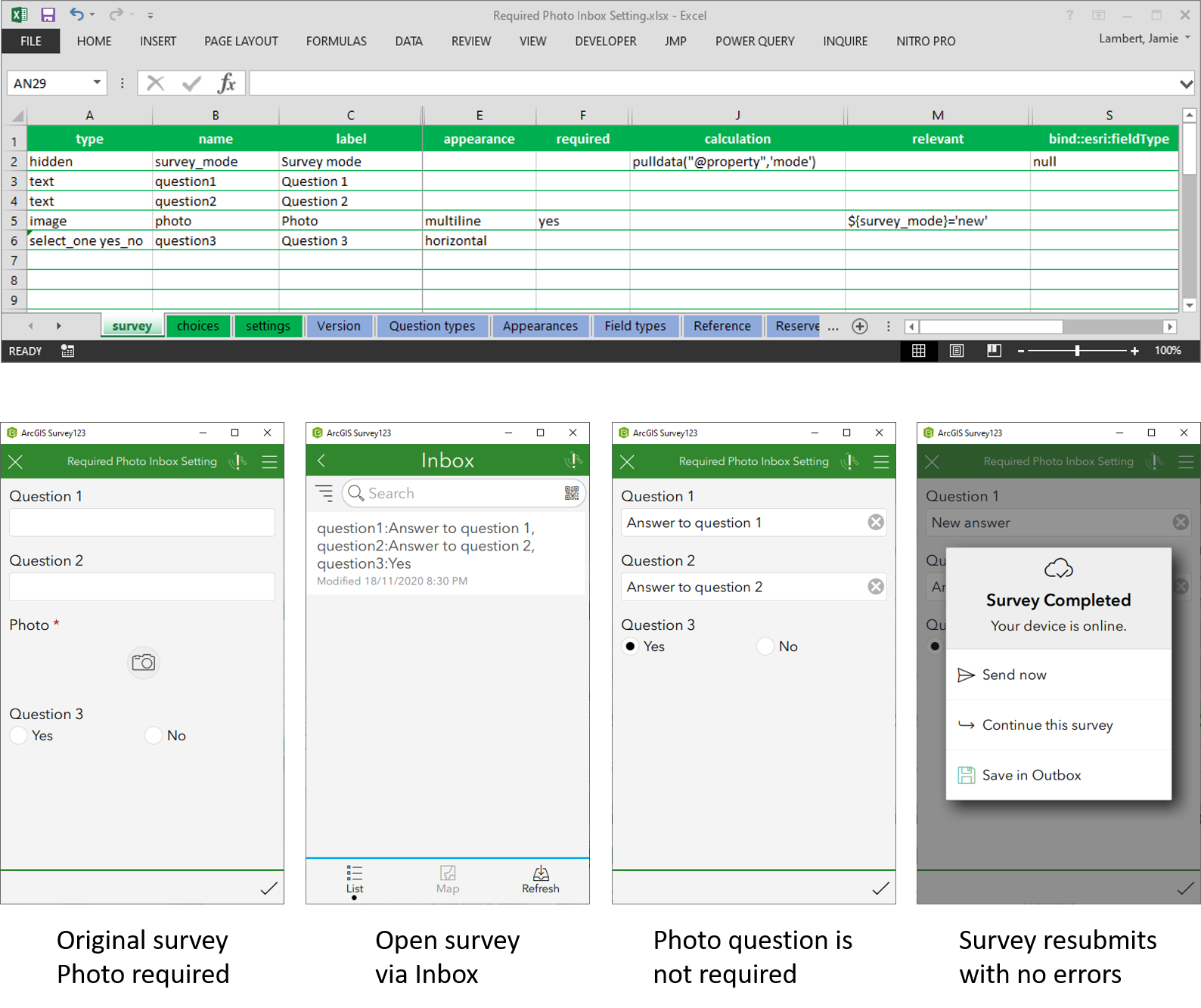Clear the 'Answer to question 1' field

pos(876,523)
